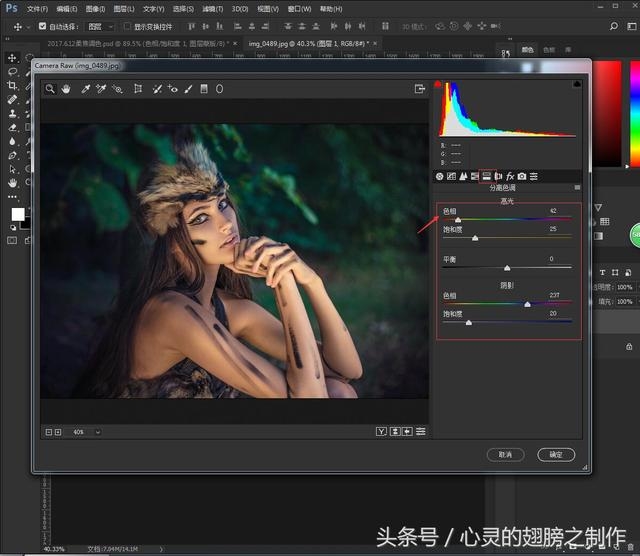Open the Presets panel tab
This screenshot has width=640, height=556.
point(534,176)
